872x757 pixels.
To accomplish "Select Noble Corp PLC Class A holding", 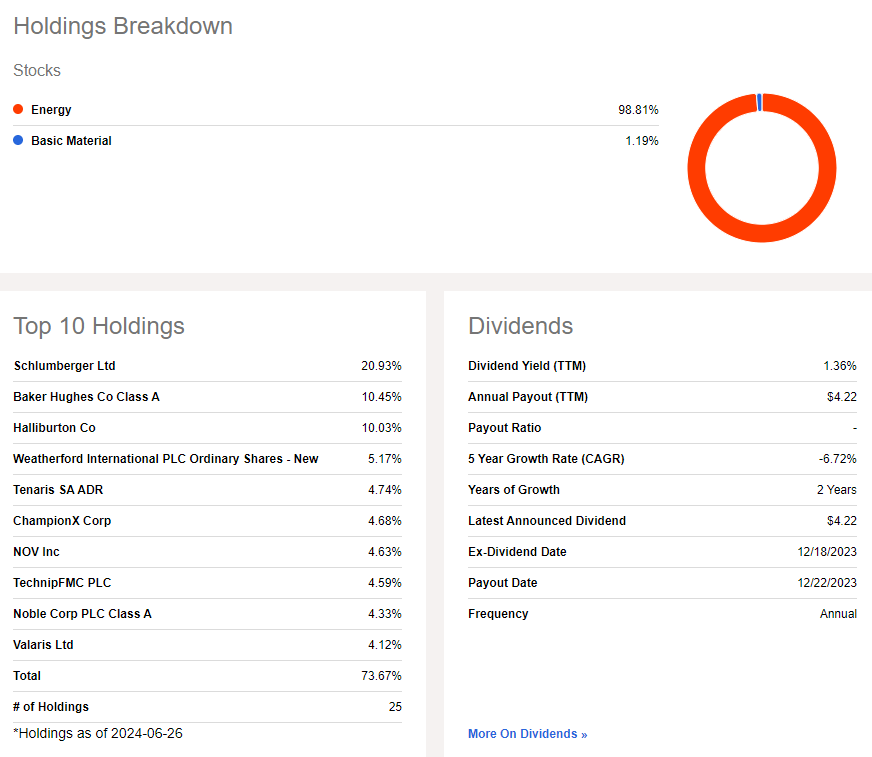I will coord(82,613).
